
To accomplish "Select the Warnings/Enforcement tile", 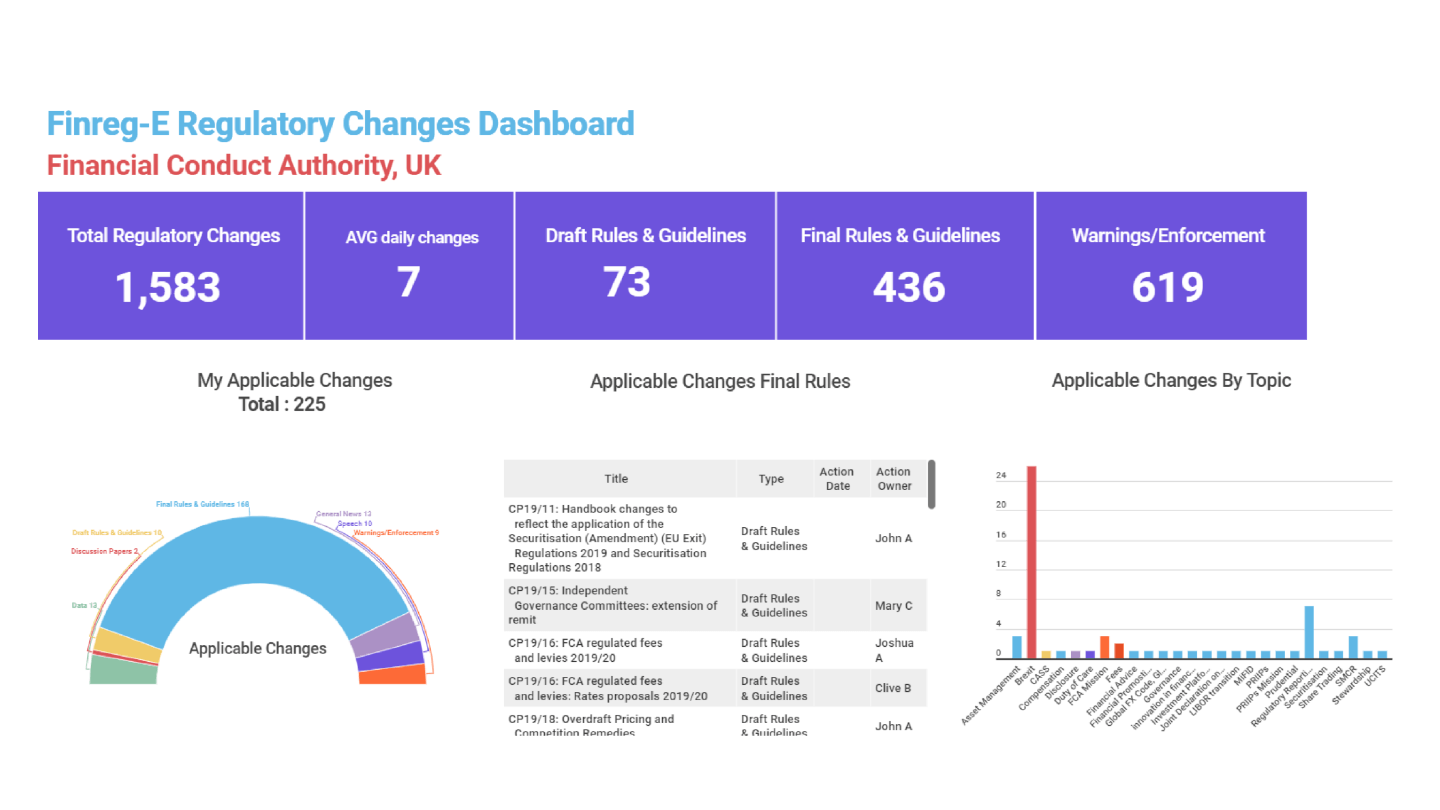I will click(1170, 265).
